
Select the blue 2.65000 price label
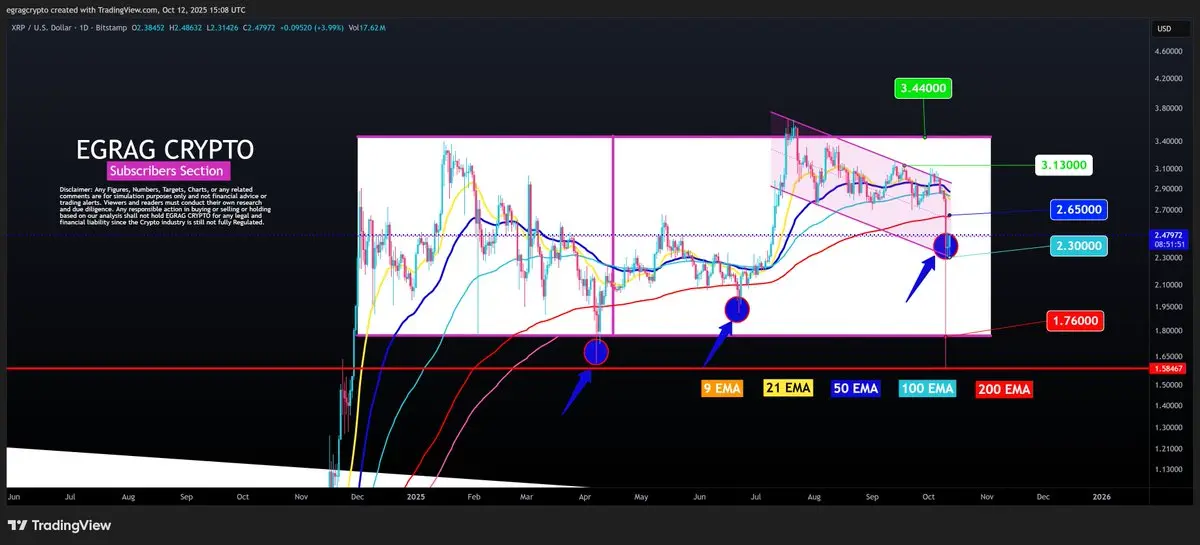click(x=1077, y=210)
